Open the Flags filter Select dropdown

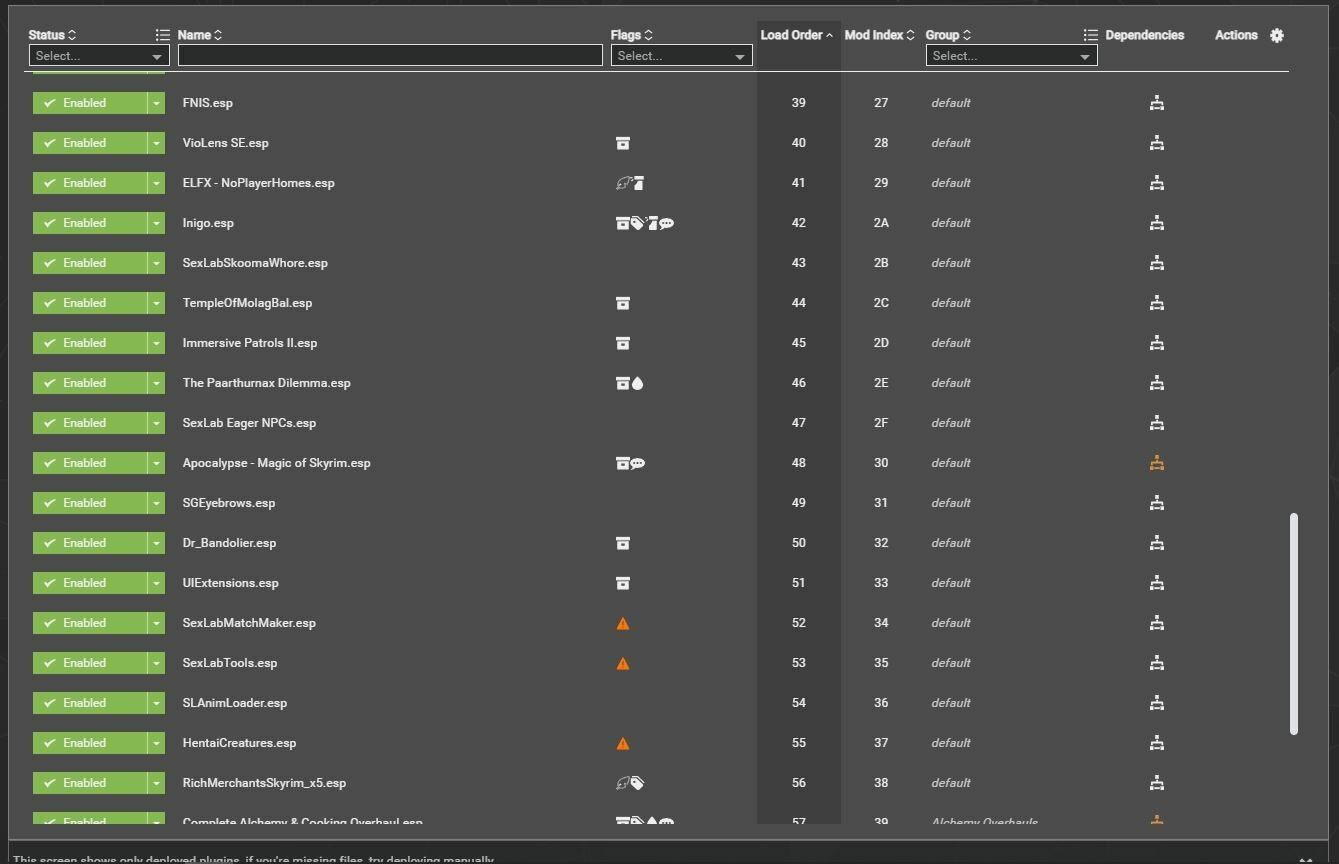tap(682, 56)
